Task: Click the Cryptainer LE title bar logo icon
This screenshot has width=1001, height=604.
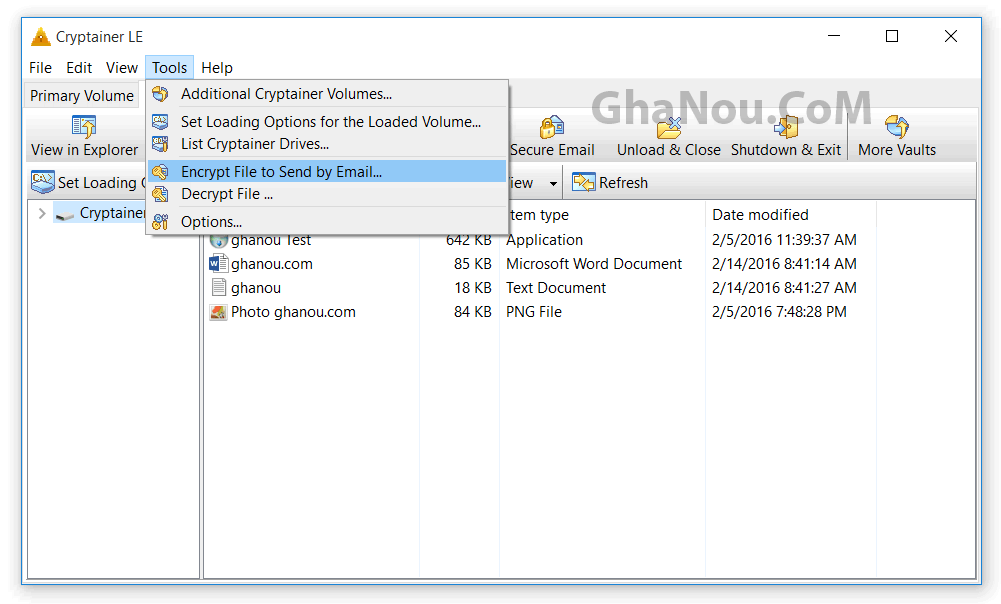Action: [41, 37]
